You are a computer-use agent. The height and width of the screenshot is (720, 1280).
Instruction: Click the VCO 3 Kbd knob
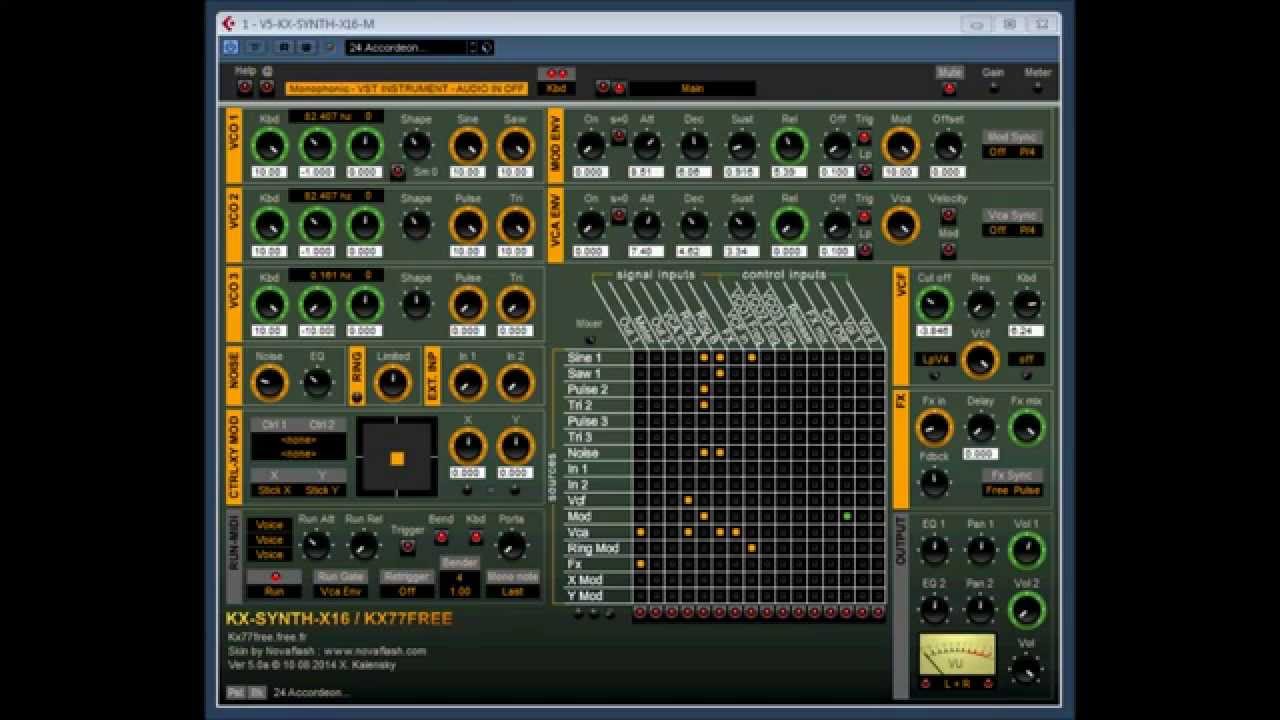tap(269, 304)
